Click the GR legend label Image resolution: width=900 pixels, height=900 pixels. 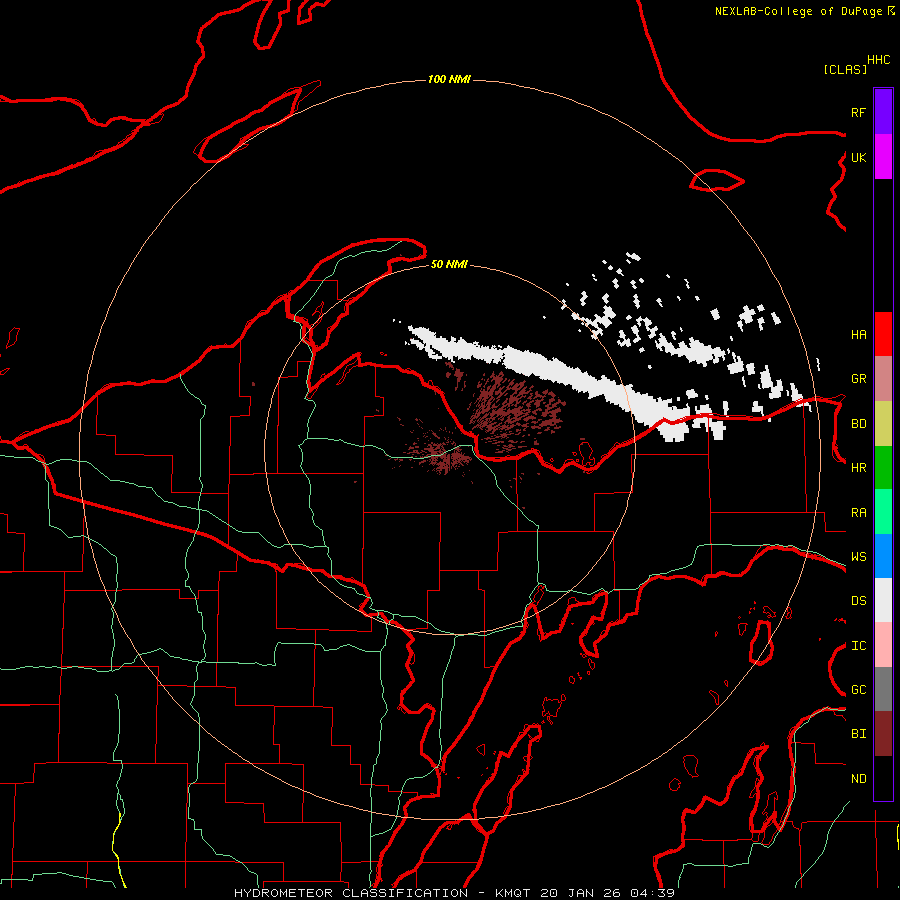858,379
